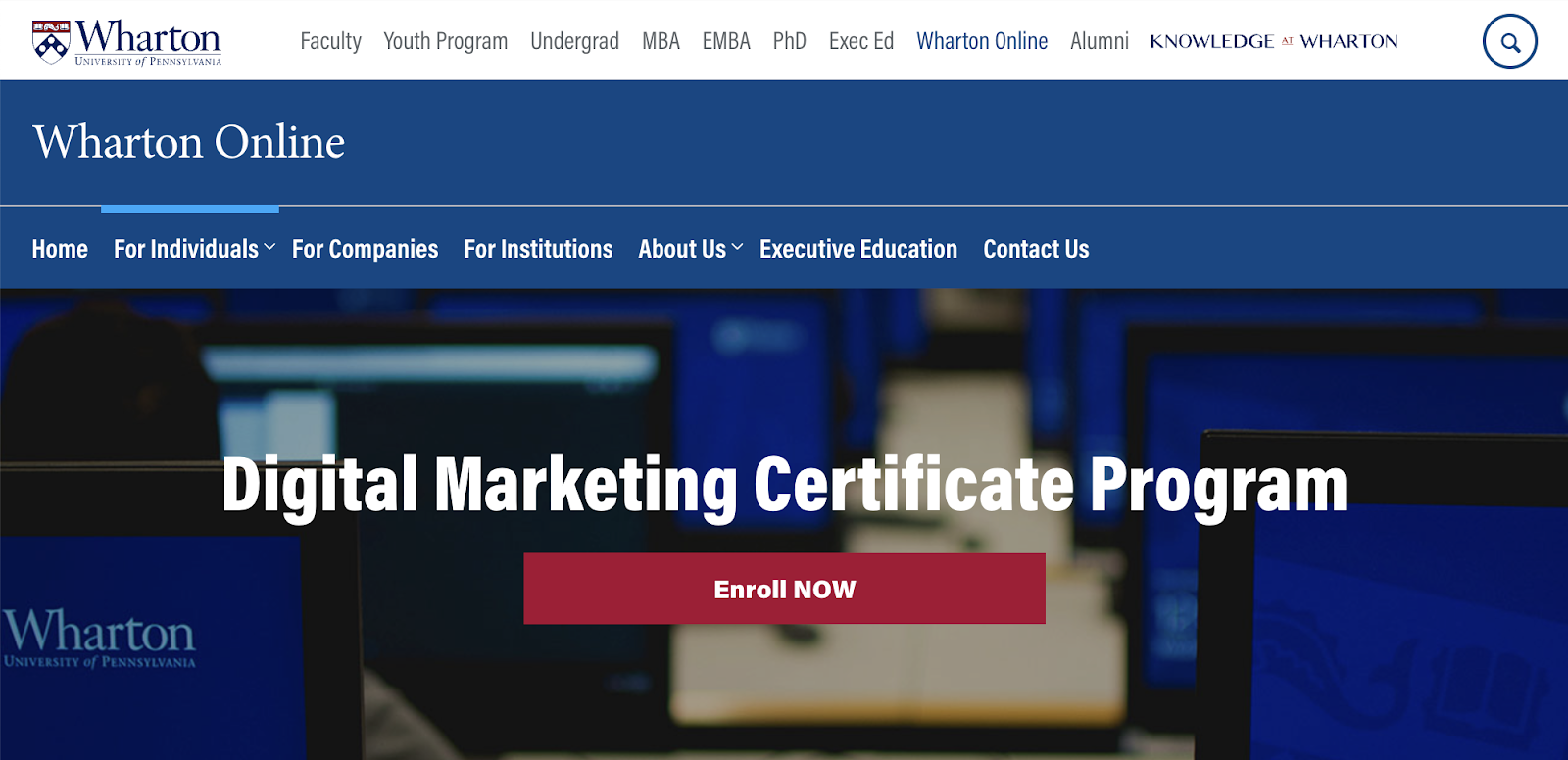Click the search magnifier icon
The width and height of the screenshot is (1568, 760).
1509,41
